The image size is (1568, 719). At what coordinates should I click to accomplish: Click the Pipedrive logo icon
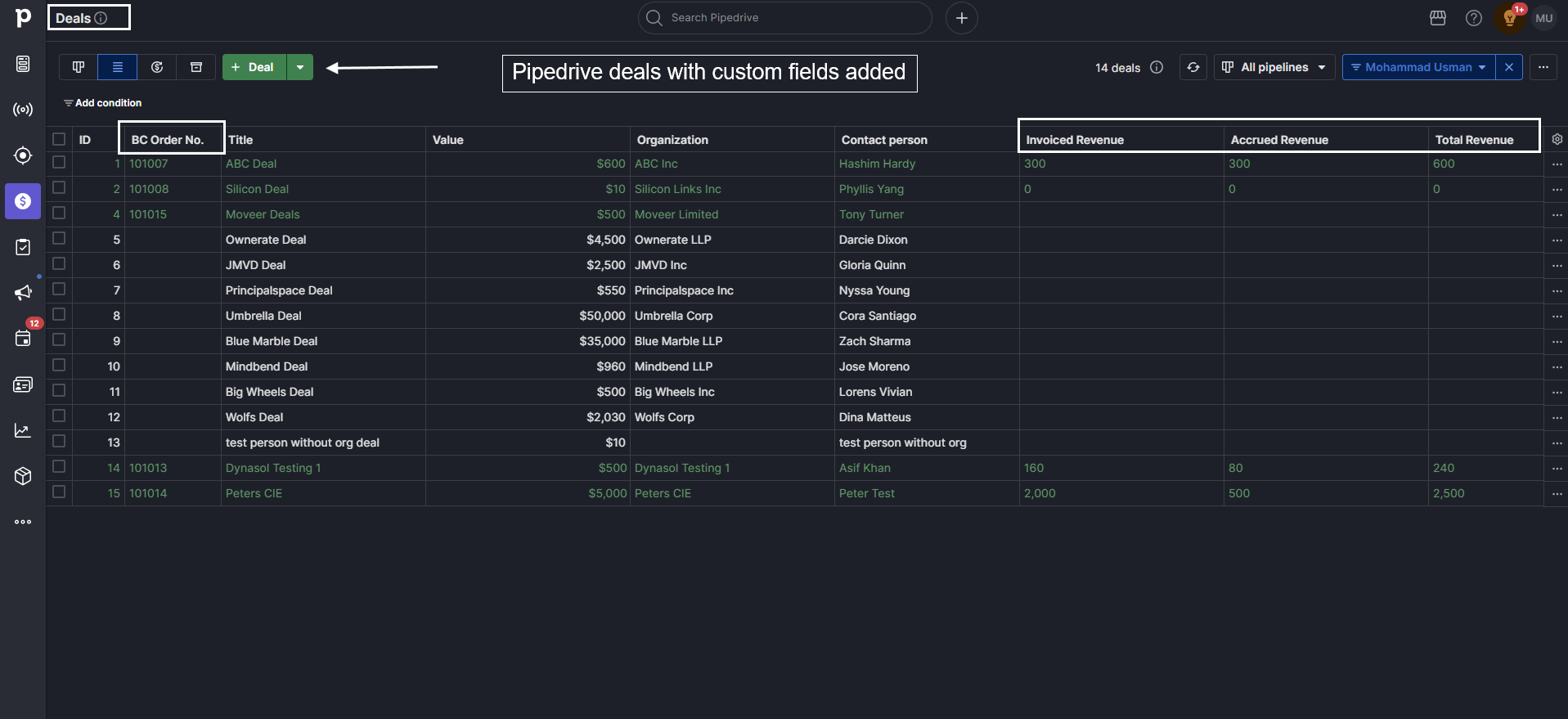pos(23,17)
